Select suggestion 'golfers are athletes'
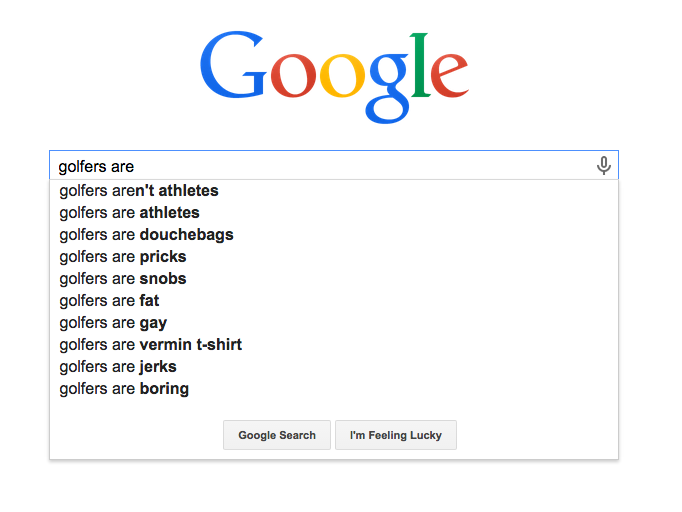Viewport: 682px width, 512px height. (x=334, y=213)
